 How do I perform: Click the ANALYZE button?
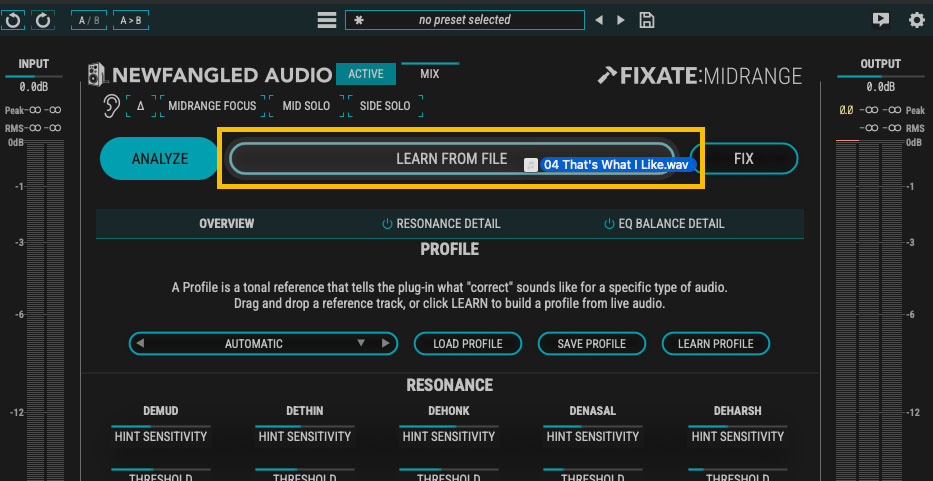(x=159, y=158)
